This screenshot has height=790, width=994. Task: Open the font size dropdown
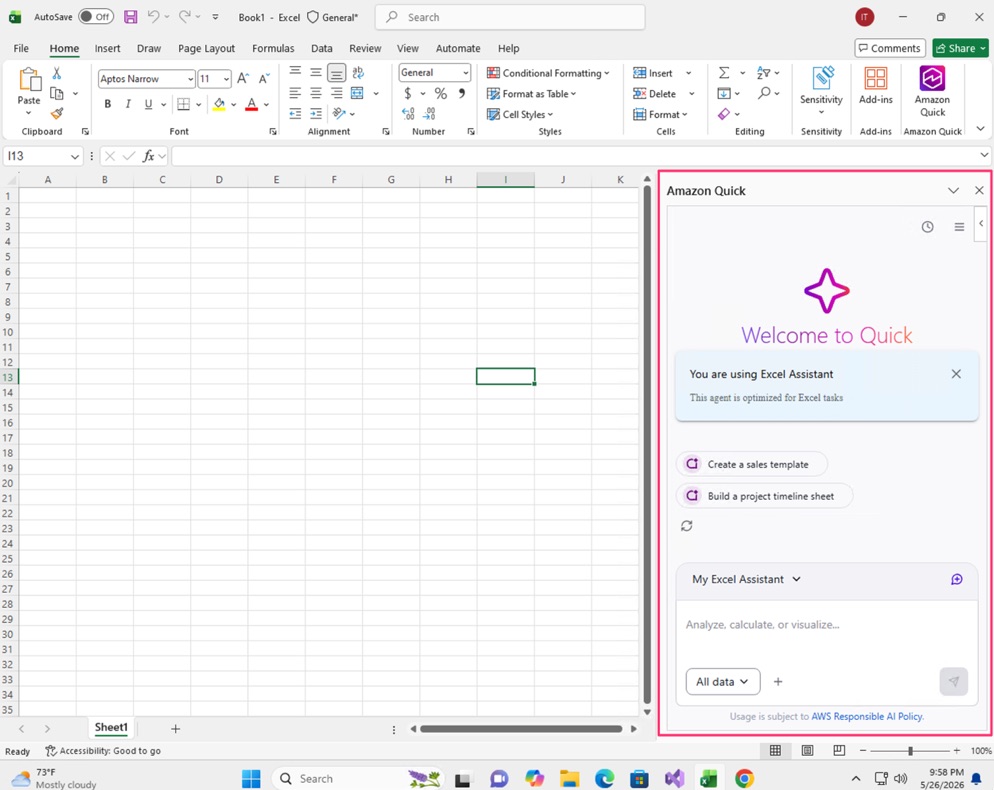(226, 79)
